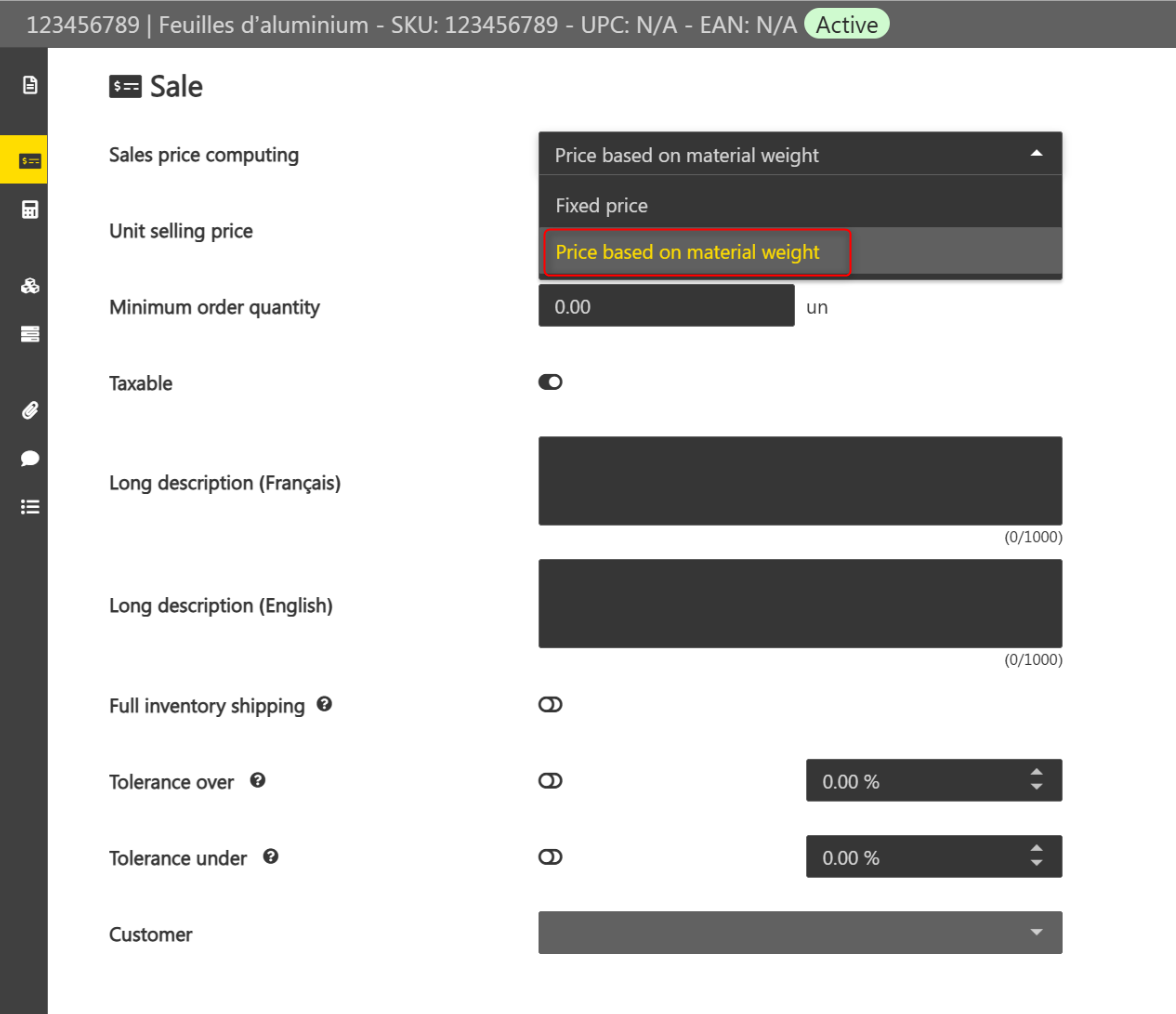Viewport: 1176px width, 1014px height.
Task: Click the Long description (English) text area
Action: point(799,603)
